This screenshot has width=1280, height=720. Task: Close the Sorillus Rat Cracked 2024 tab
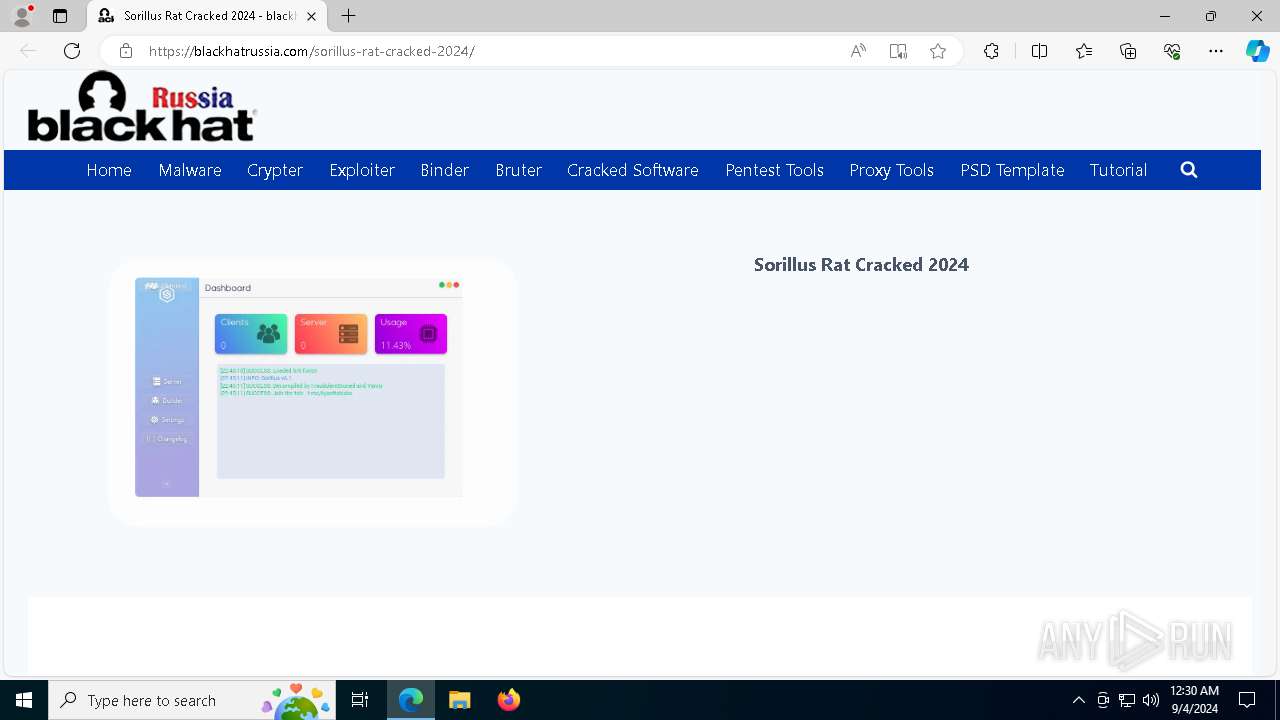pos(311,16)
